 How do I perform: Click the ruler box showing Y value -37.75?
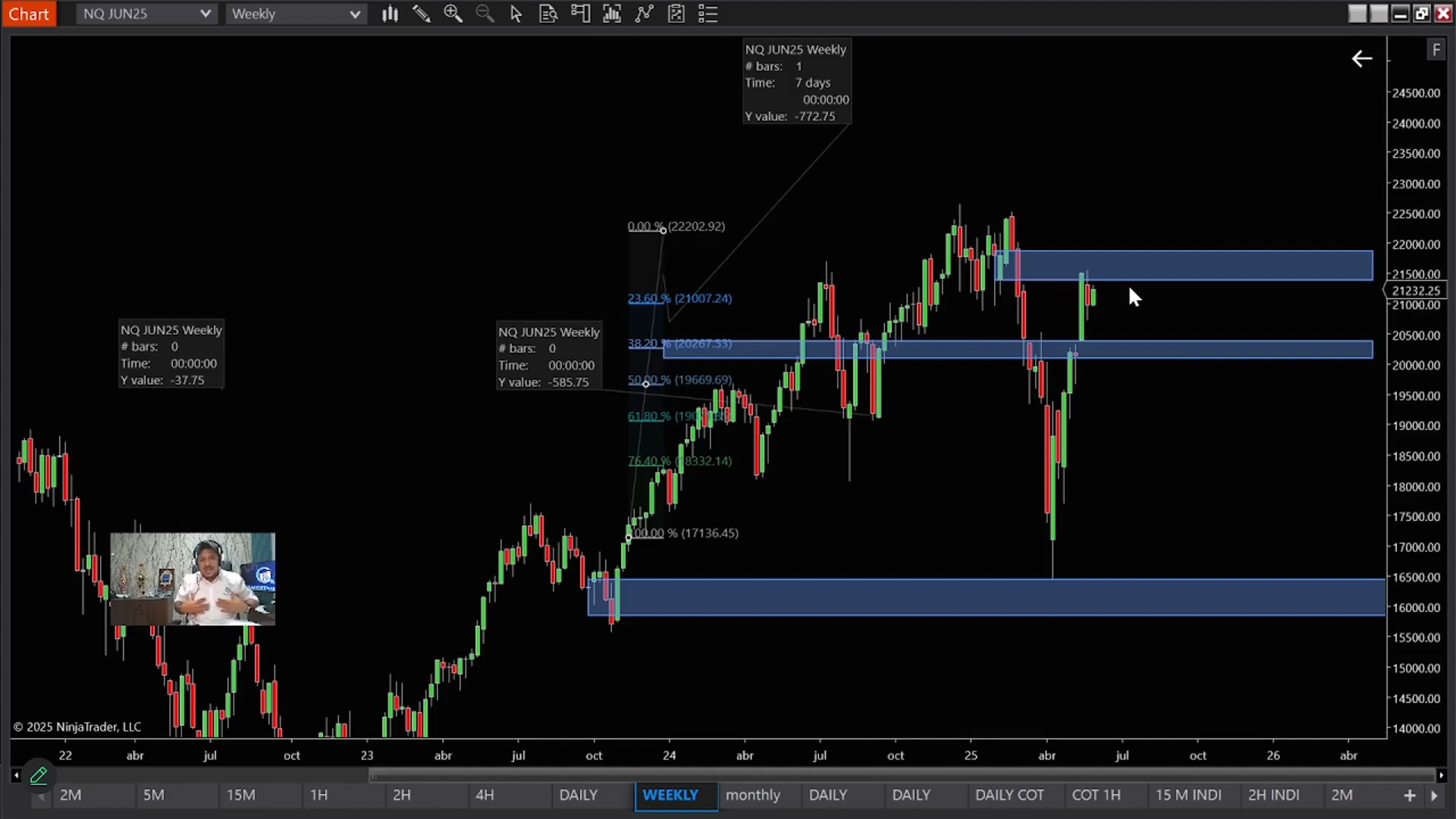tap(171, 354)
